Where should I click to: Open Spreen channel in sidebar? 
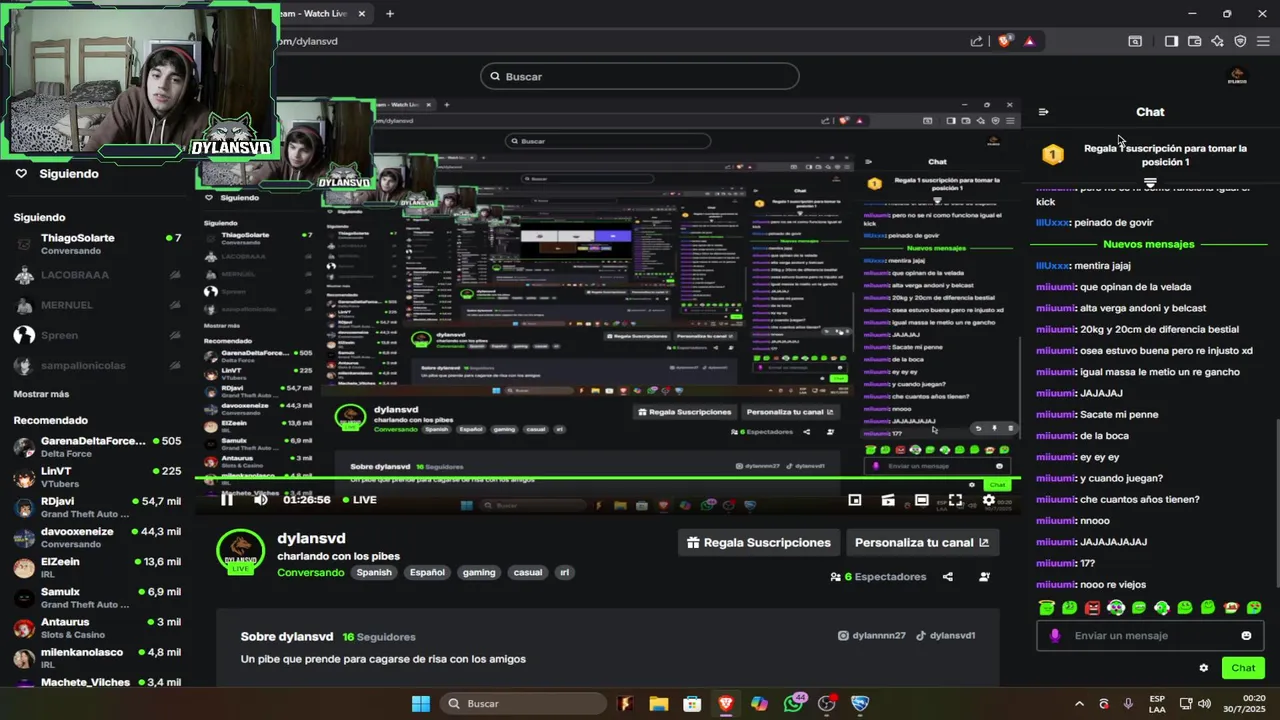(97, 336)
